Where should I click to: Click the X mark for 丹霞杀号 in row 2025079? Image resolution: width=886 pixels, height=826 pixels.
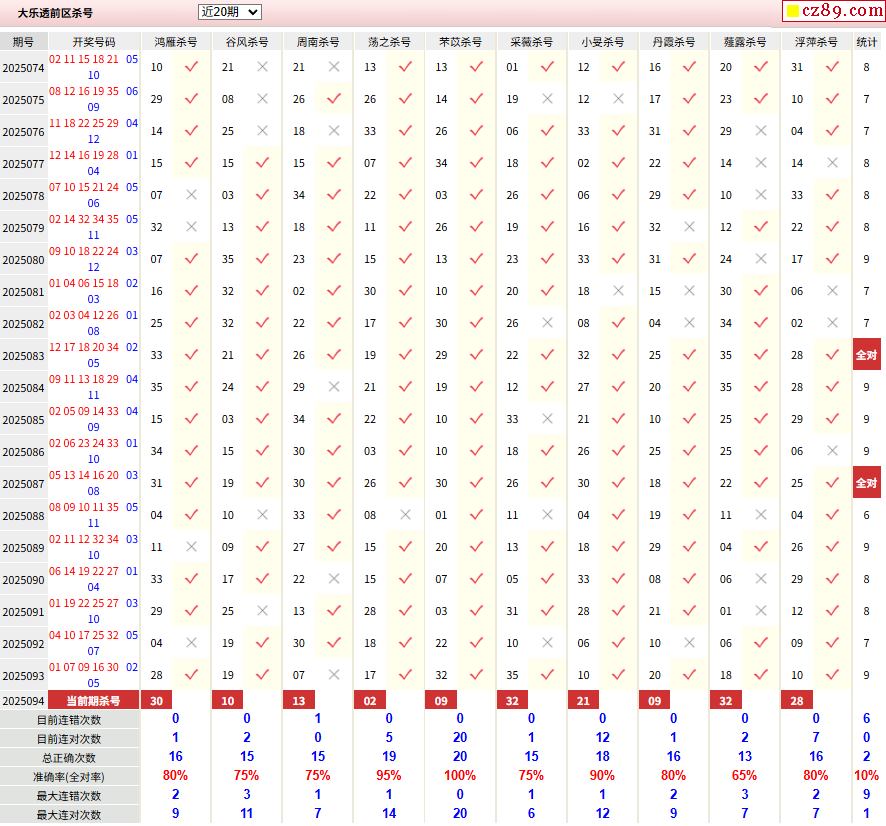click(x=689, y=227)
